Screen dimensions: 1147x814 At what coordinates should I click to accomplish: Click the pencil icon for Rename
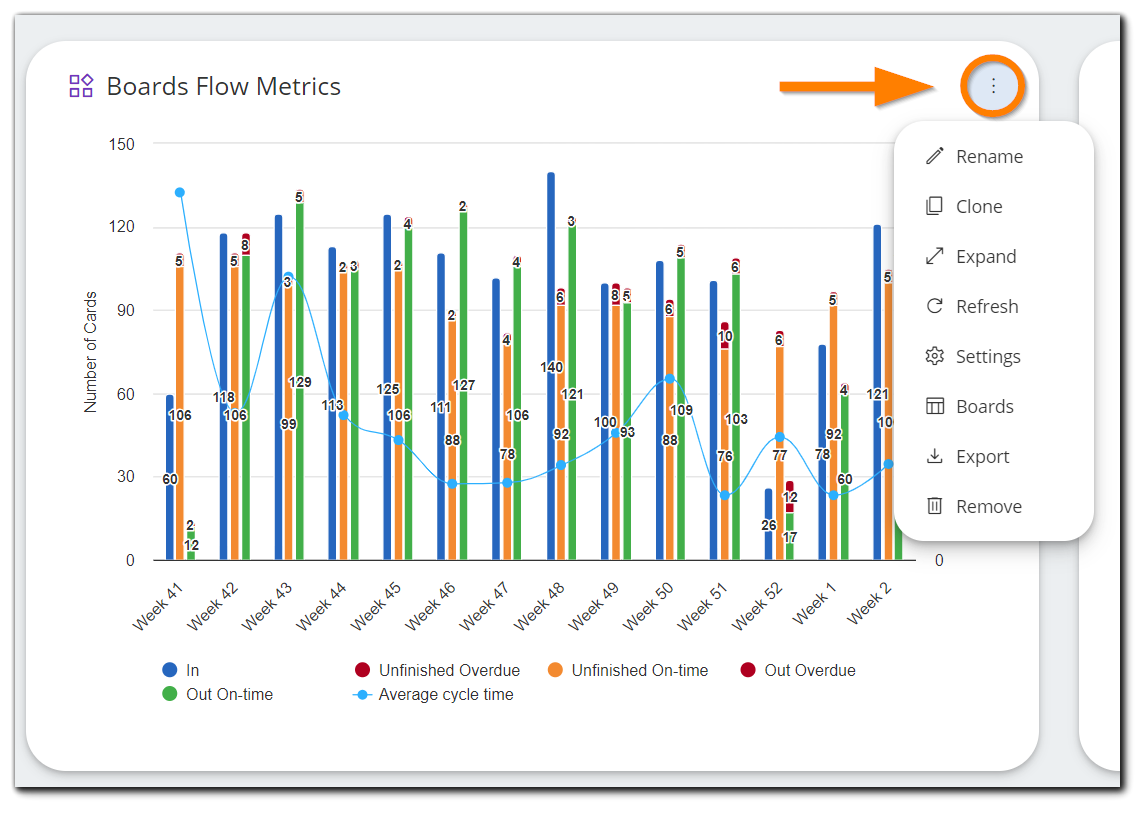tap(935, 156)
